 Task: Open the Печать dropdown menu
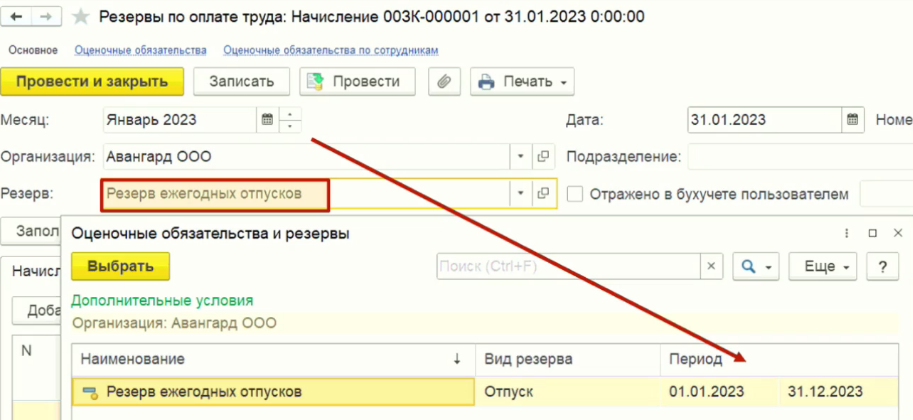point(523,81)
